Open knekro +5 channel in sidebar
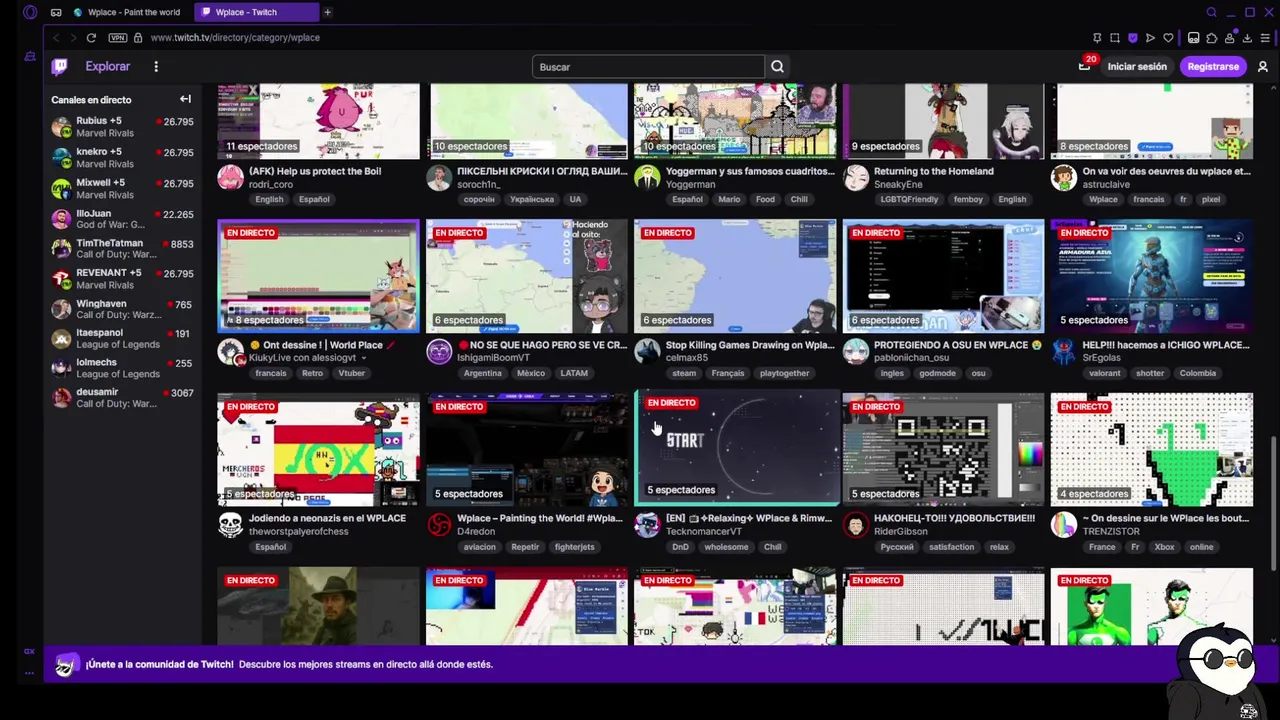This screenshot has height=720, width=1280. coord(122,158)
